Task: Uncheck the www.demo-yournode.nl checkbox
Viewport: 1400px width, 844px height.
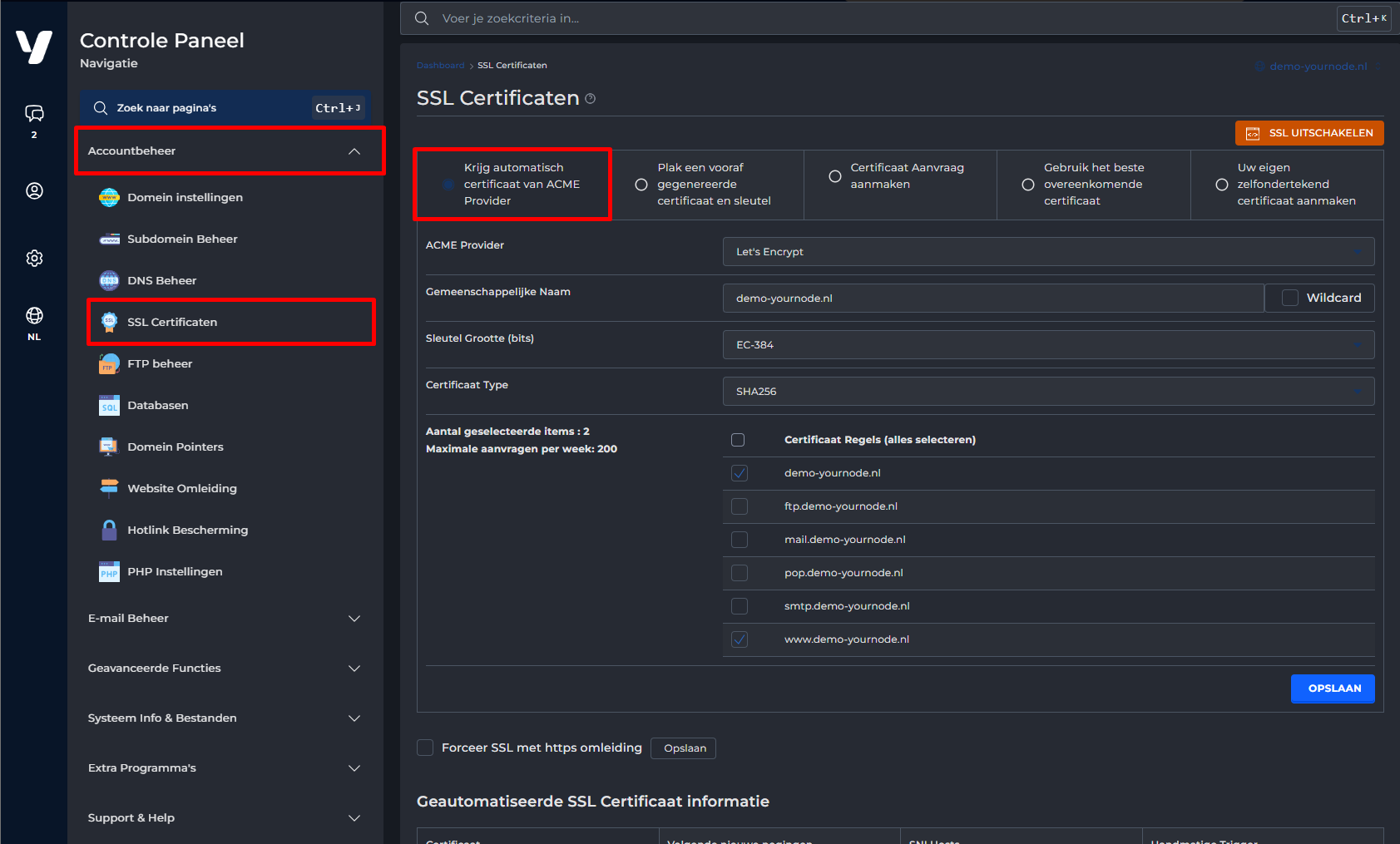Action: point(740,639)
